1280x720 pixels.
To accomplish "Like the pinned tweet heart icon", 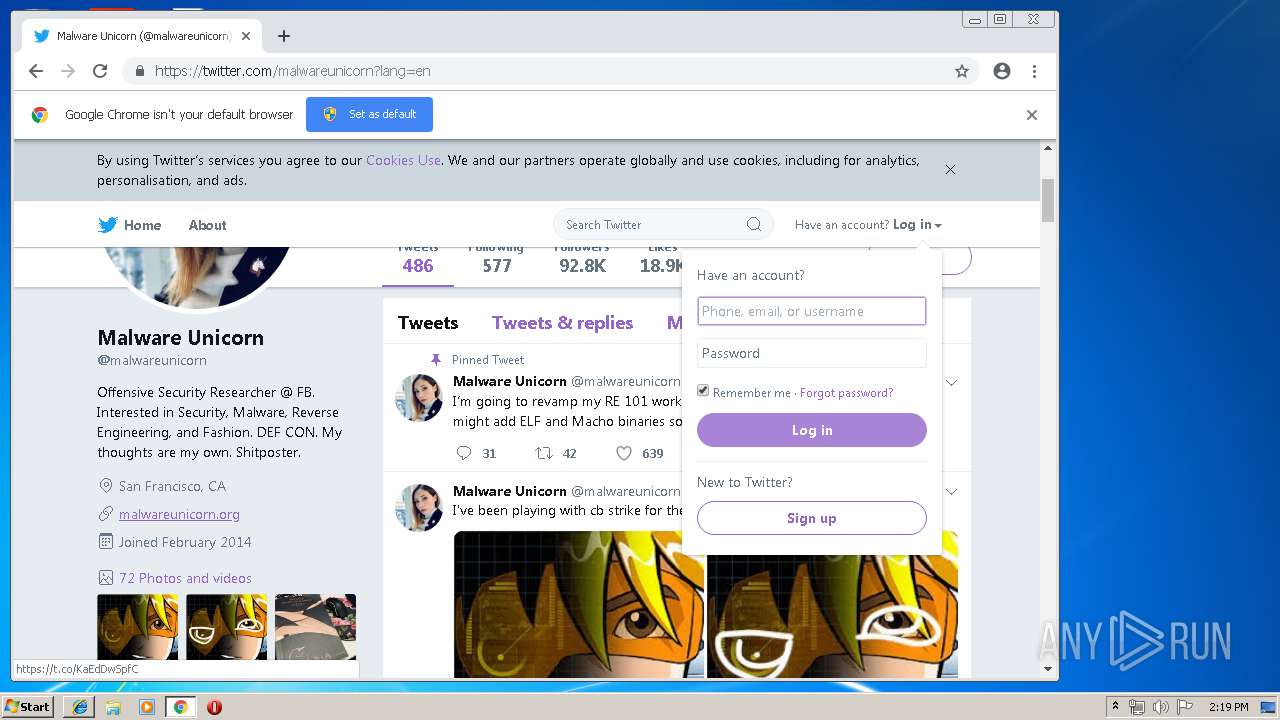I will (624, 453).
